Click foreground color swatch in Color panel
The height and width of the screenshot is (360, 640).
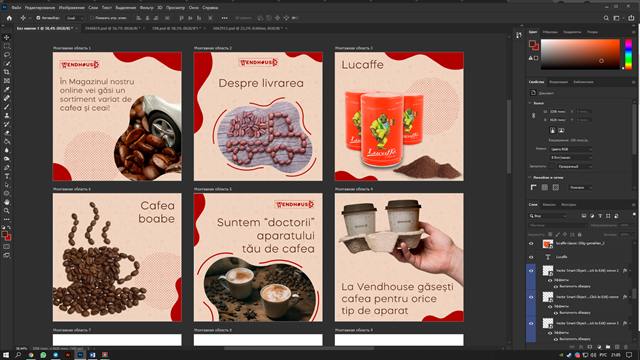pyautogui.click(x=532, y=43)
